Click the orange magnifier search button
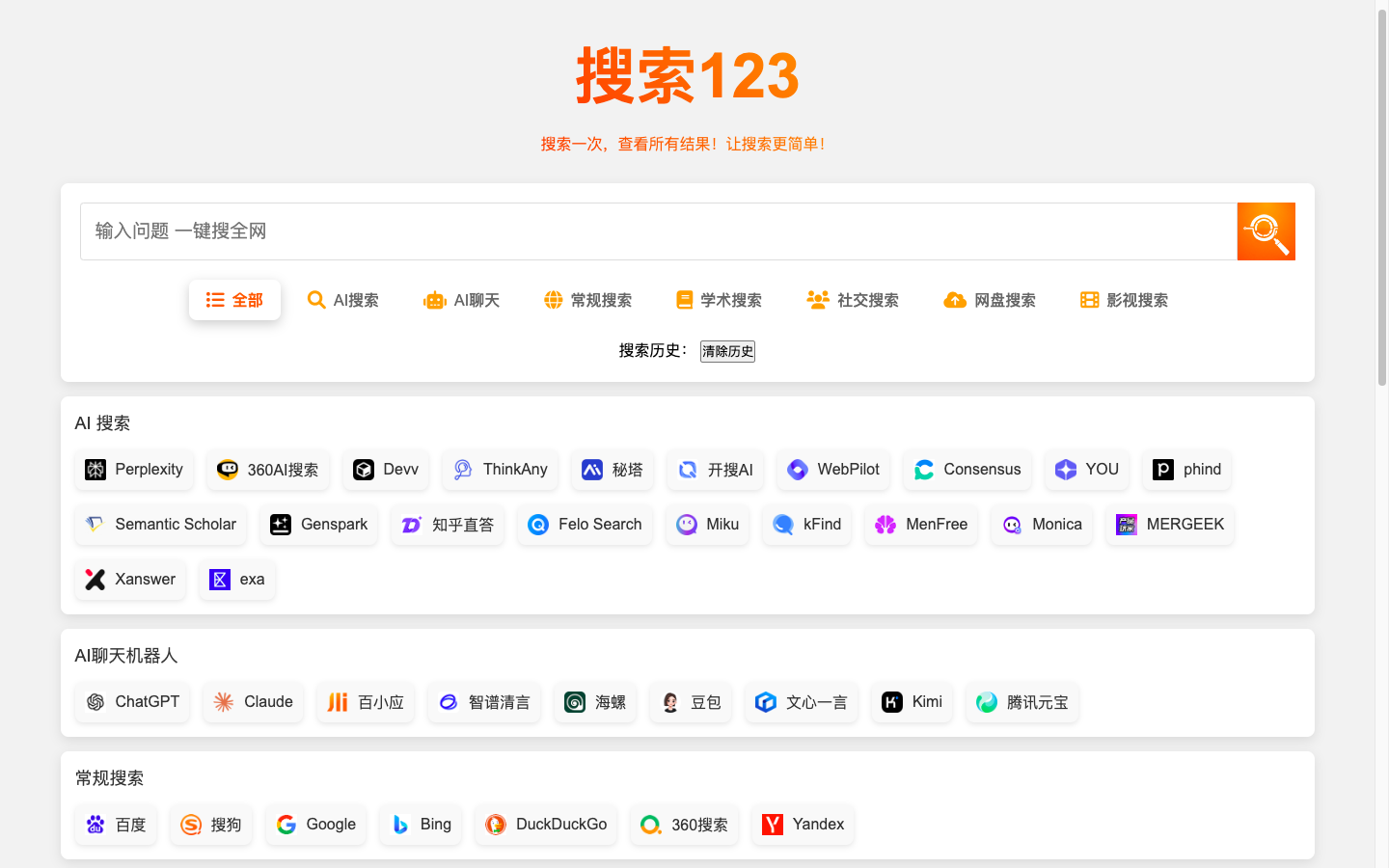The image size is (1389, 868). 1266,231
